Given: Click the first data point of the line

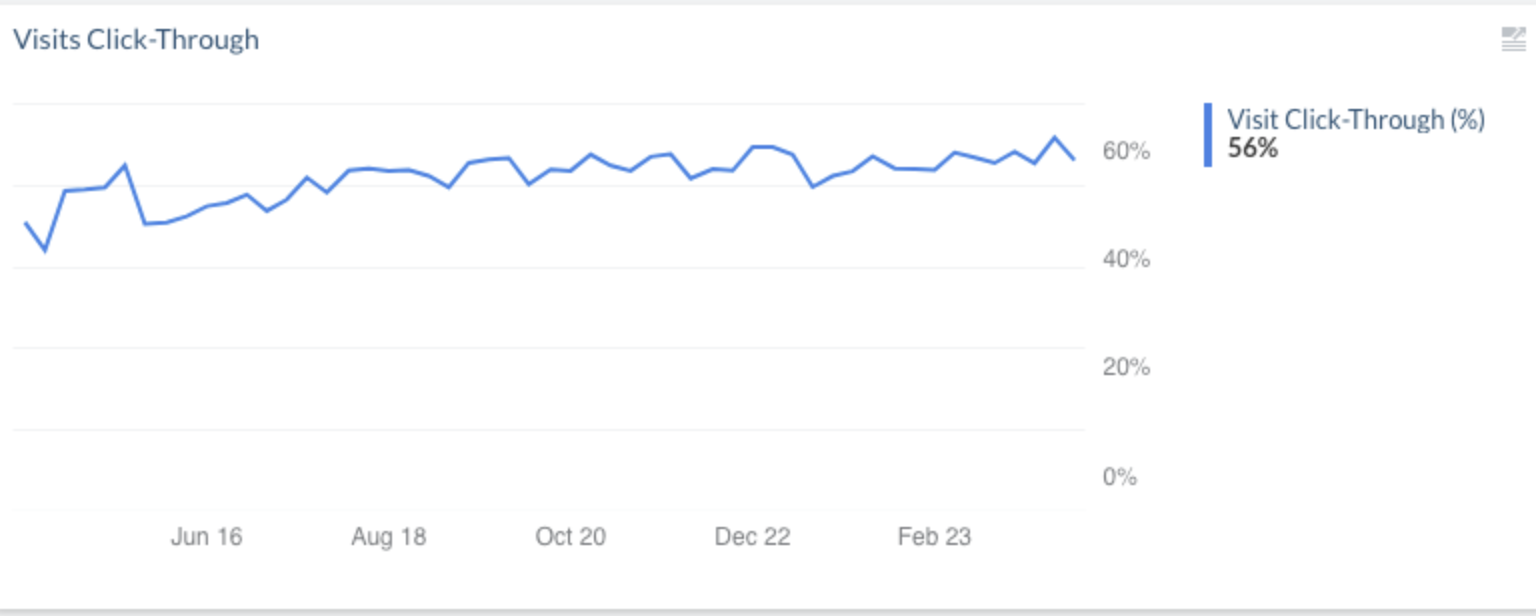Looking at the screenshot, I should coord(25,222).
